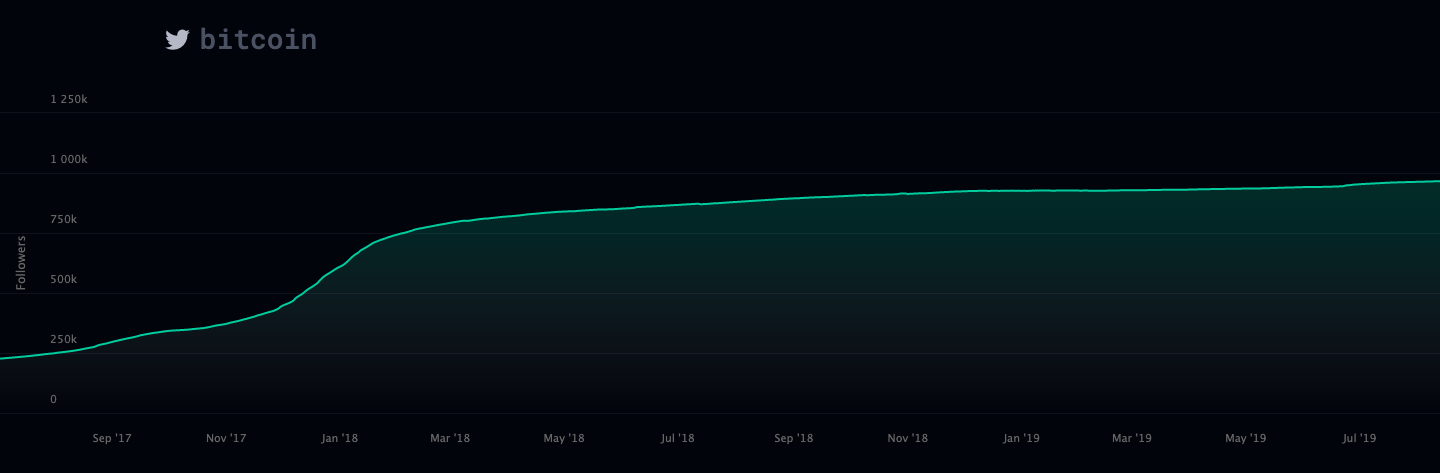The width and height of the screenshot is (1440, 473).
Task: Click the '0' y-axis value
Action: 54,400
